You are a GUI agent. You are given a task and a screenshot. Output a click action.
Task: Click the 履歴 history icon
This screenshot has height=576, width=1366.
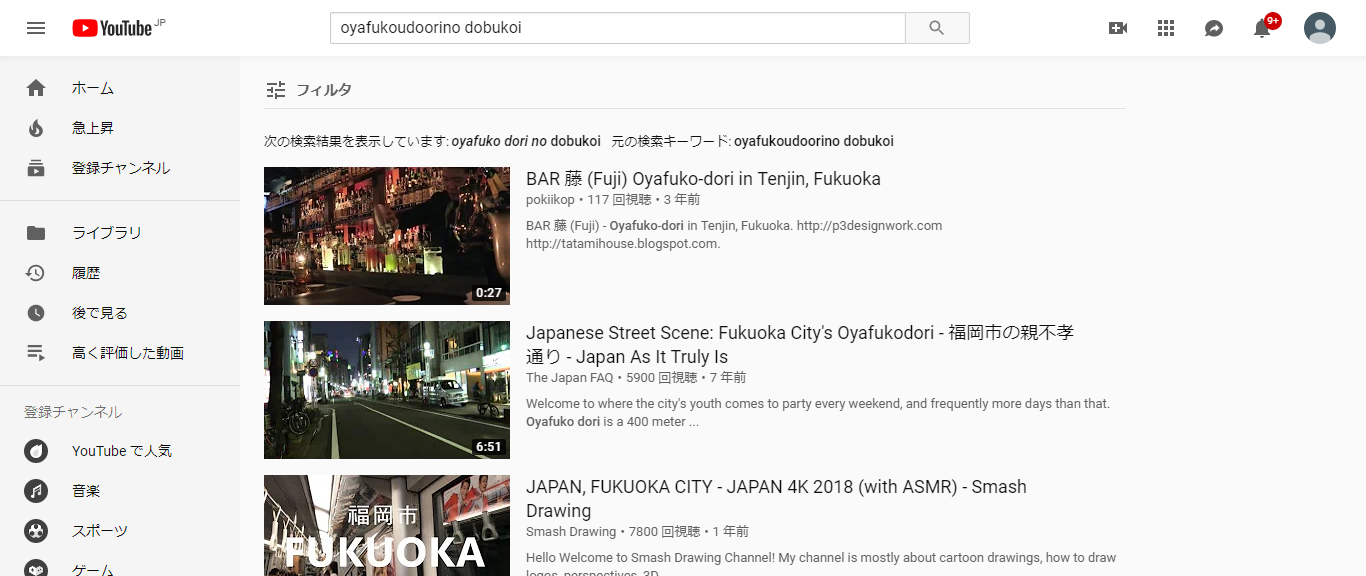36,273
